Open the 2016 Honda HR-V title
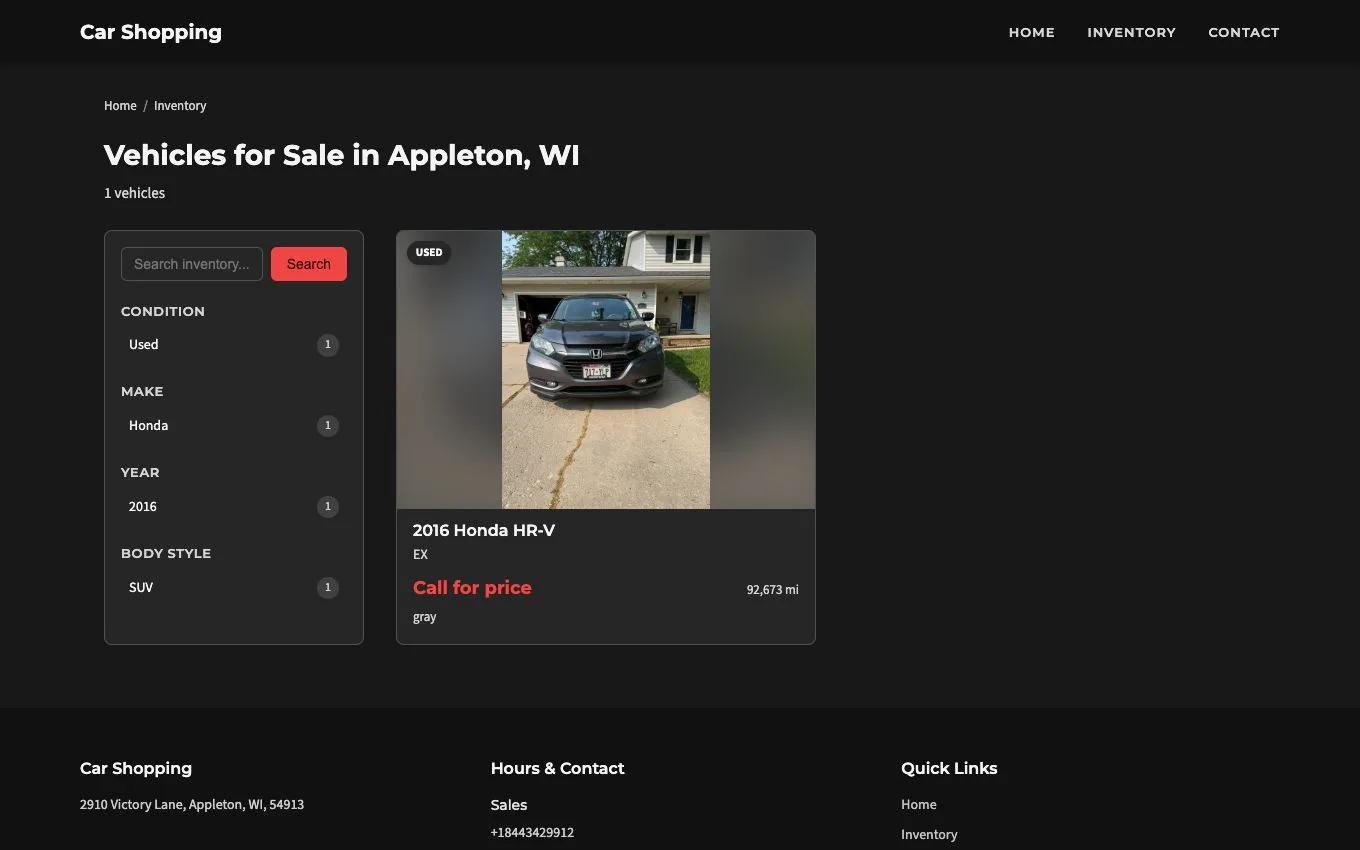The width and height of the screenshot is (1360, 850). pos(484,531)
